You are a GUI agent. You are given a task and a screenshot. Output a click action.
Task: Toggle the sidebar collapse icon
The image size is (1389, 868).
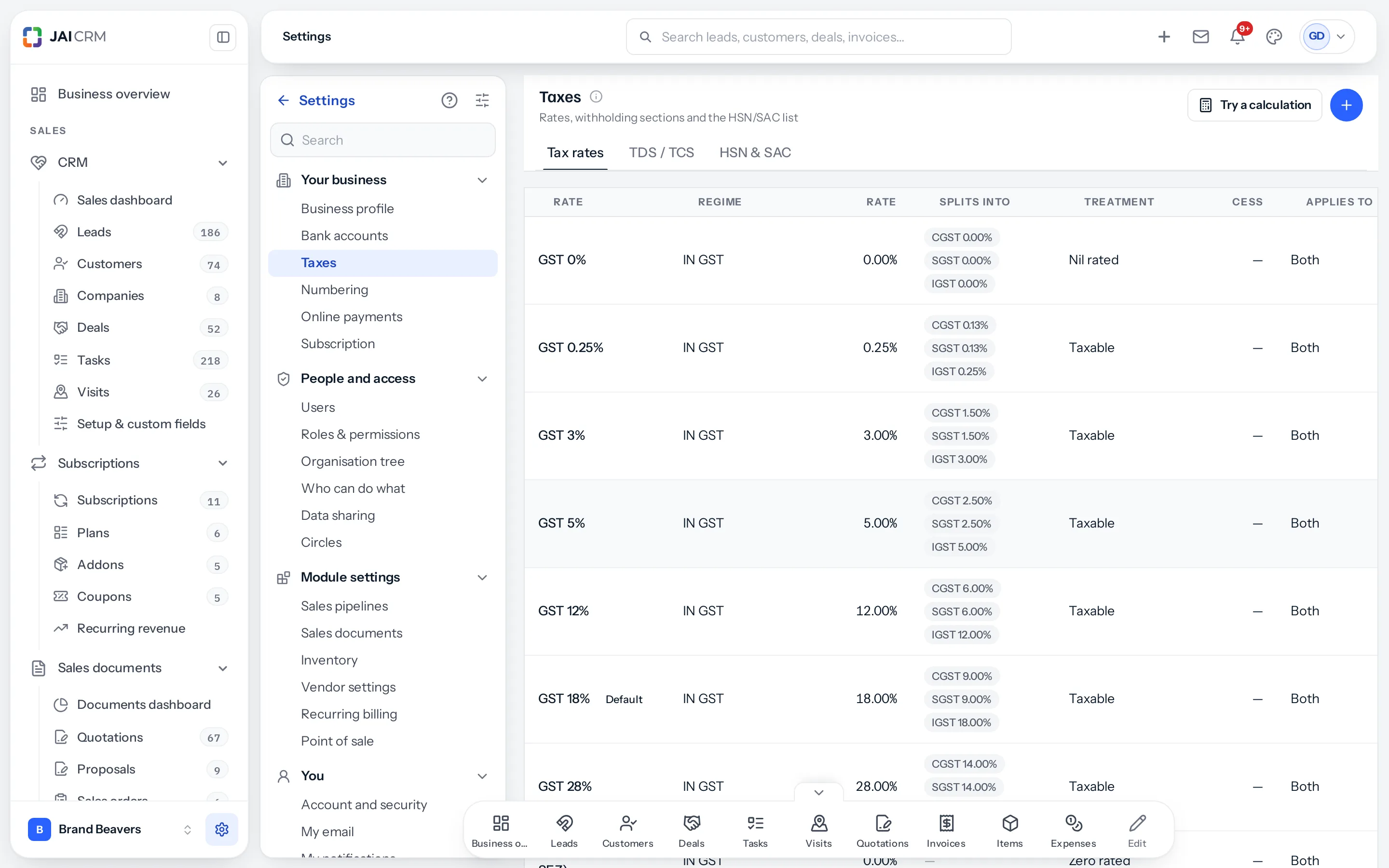tap(223, 37)
